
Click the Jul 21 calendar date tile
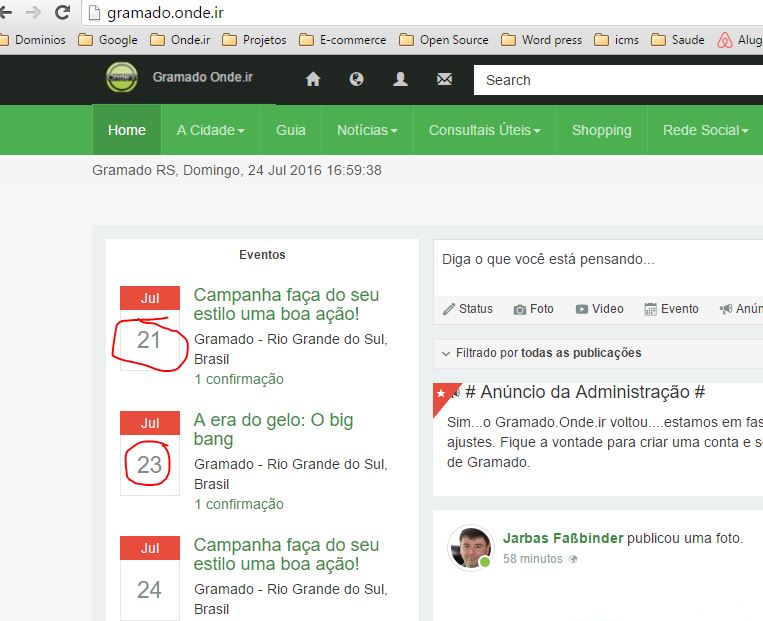150,328
